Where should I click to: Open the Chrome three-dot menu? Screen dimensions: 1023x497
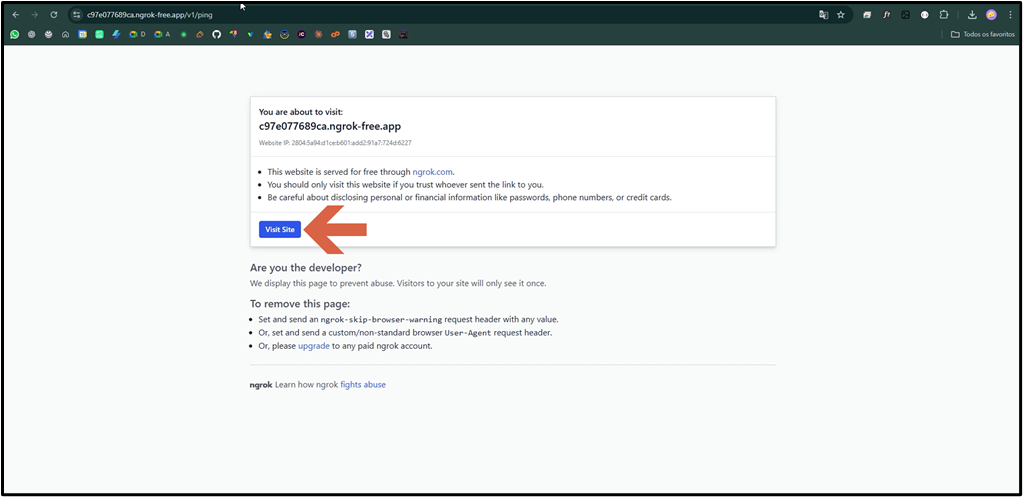pos(1009,14)
